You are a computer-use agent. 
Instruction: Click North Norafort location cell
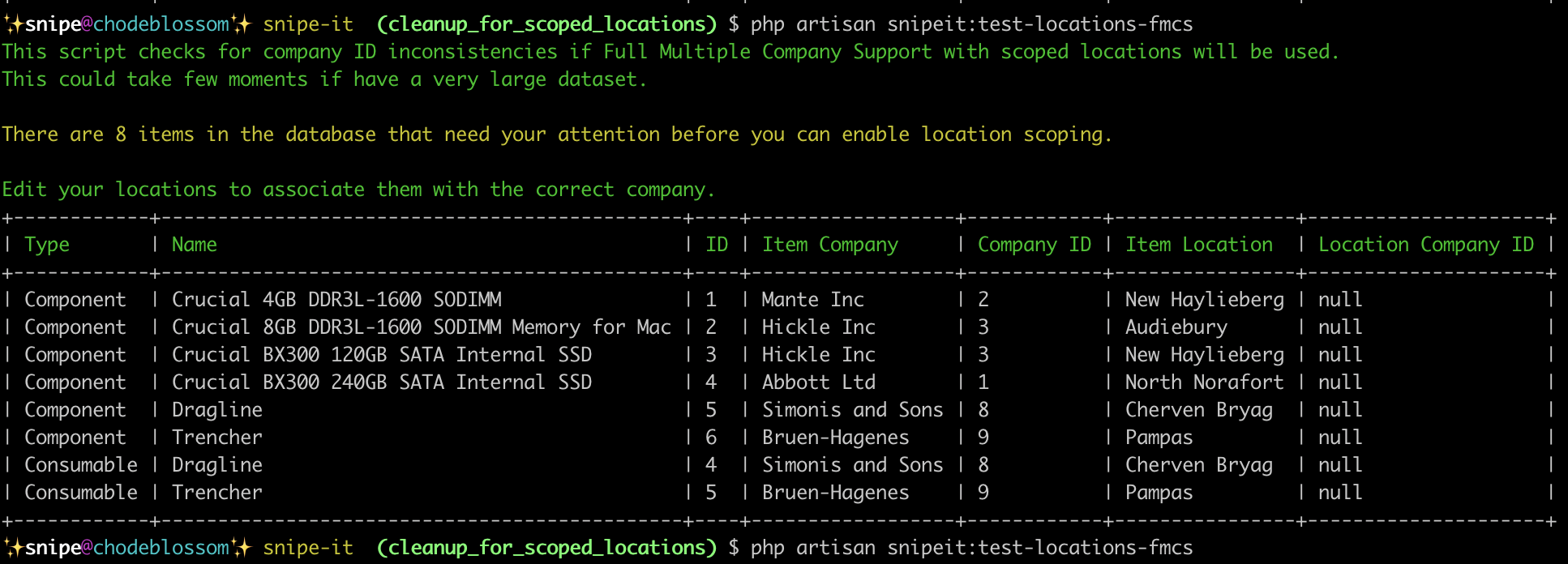point(1205,382)
